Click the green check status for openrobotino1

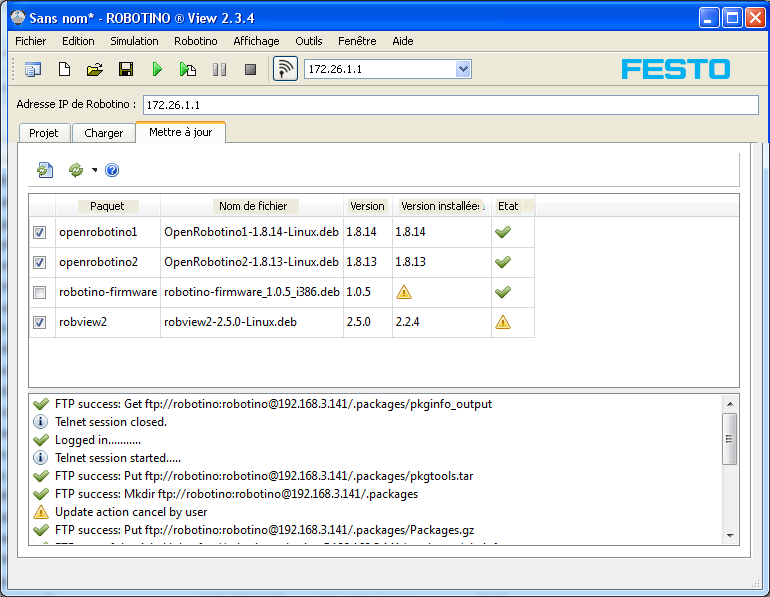pos(503,232)
